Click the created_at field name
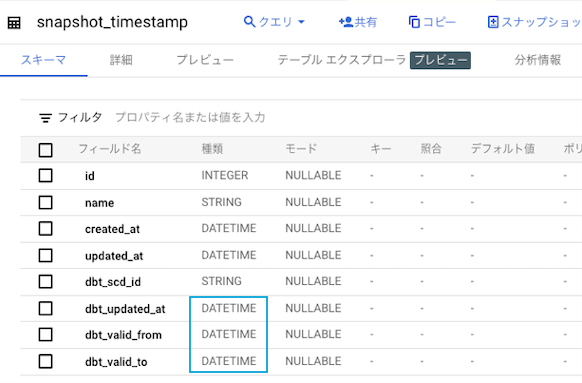582x383 pixels. point(112,229)
